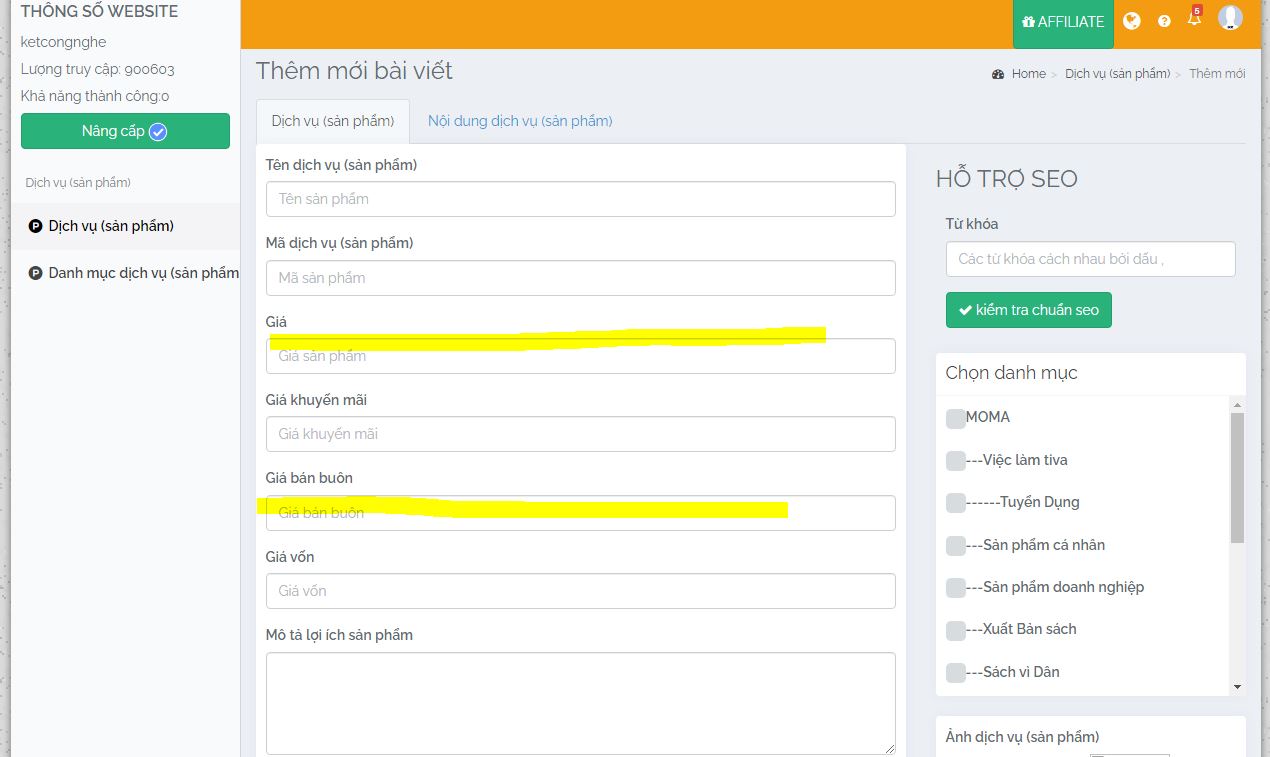Click the P icon beside Danh mục dịch vụ
Viewport: 1270px width, 757px height.
coord(36,273)
